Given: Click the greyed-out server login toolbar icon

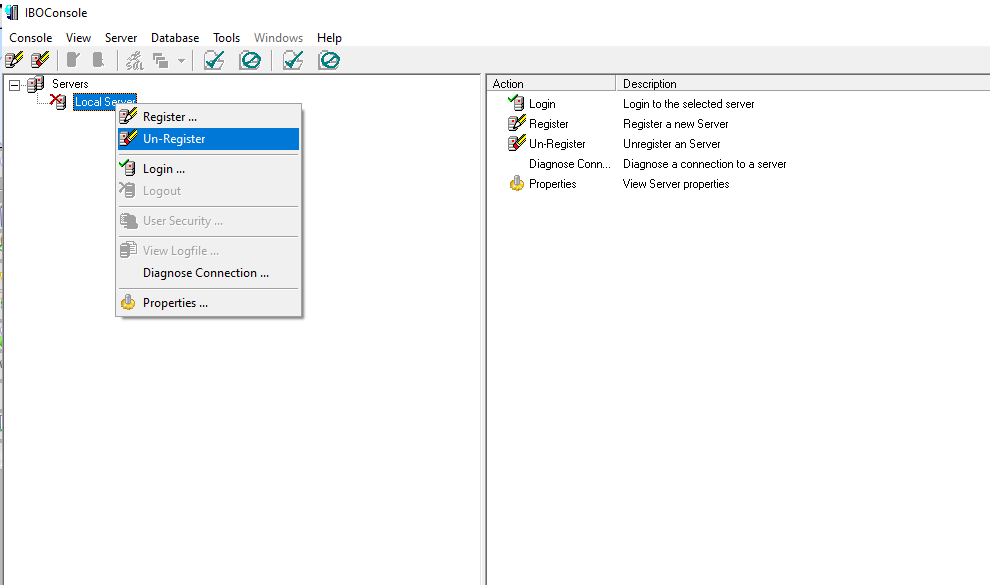Looking at the screenshot, I should point(73,61).
